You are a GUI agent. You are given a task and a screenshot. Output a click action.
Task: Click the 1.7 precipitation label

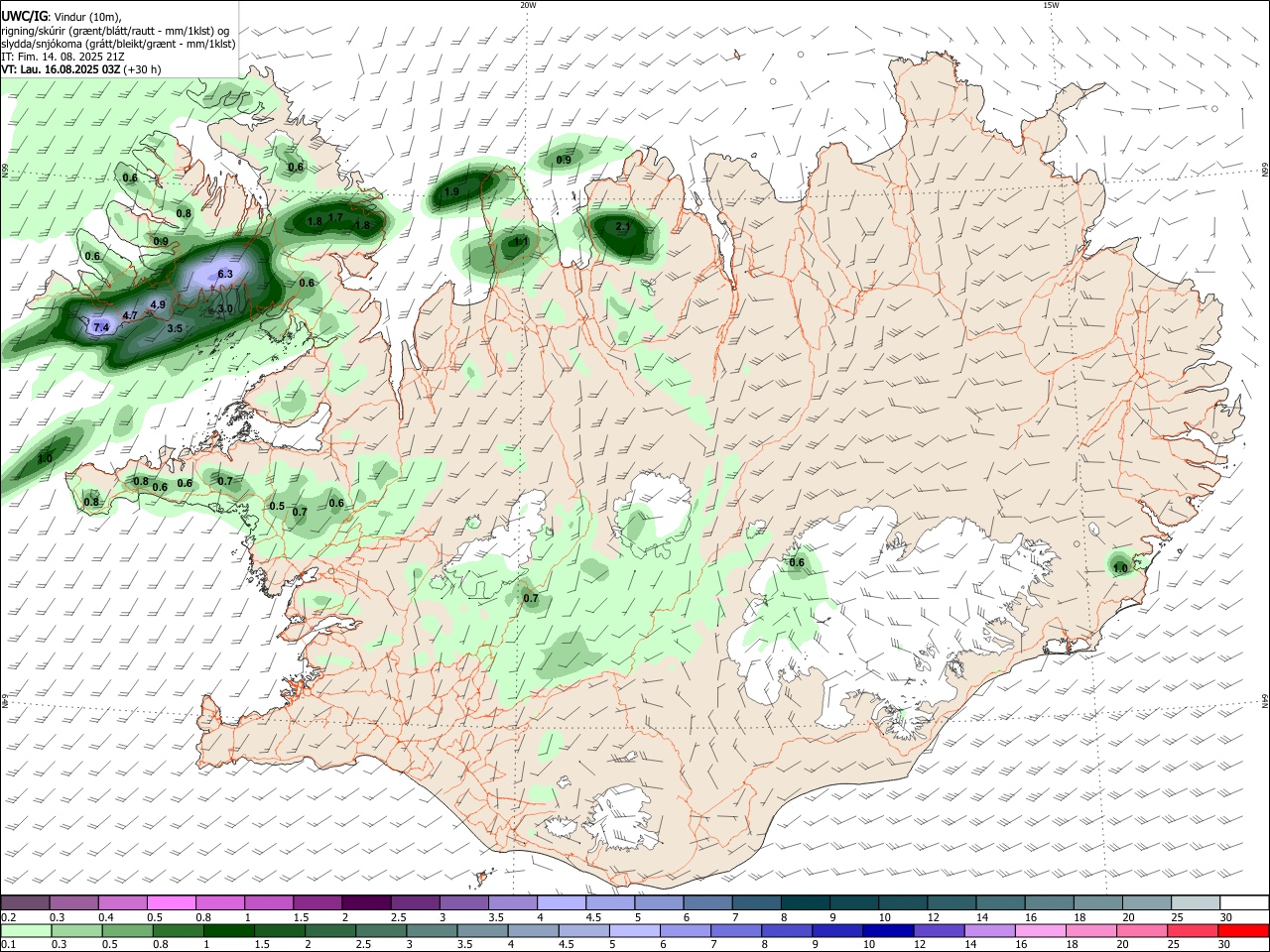coord(335,217)
